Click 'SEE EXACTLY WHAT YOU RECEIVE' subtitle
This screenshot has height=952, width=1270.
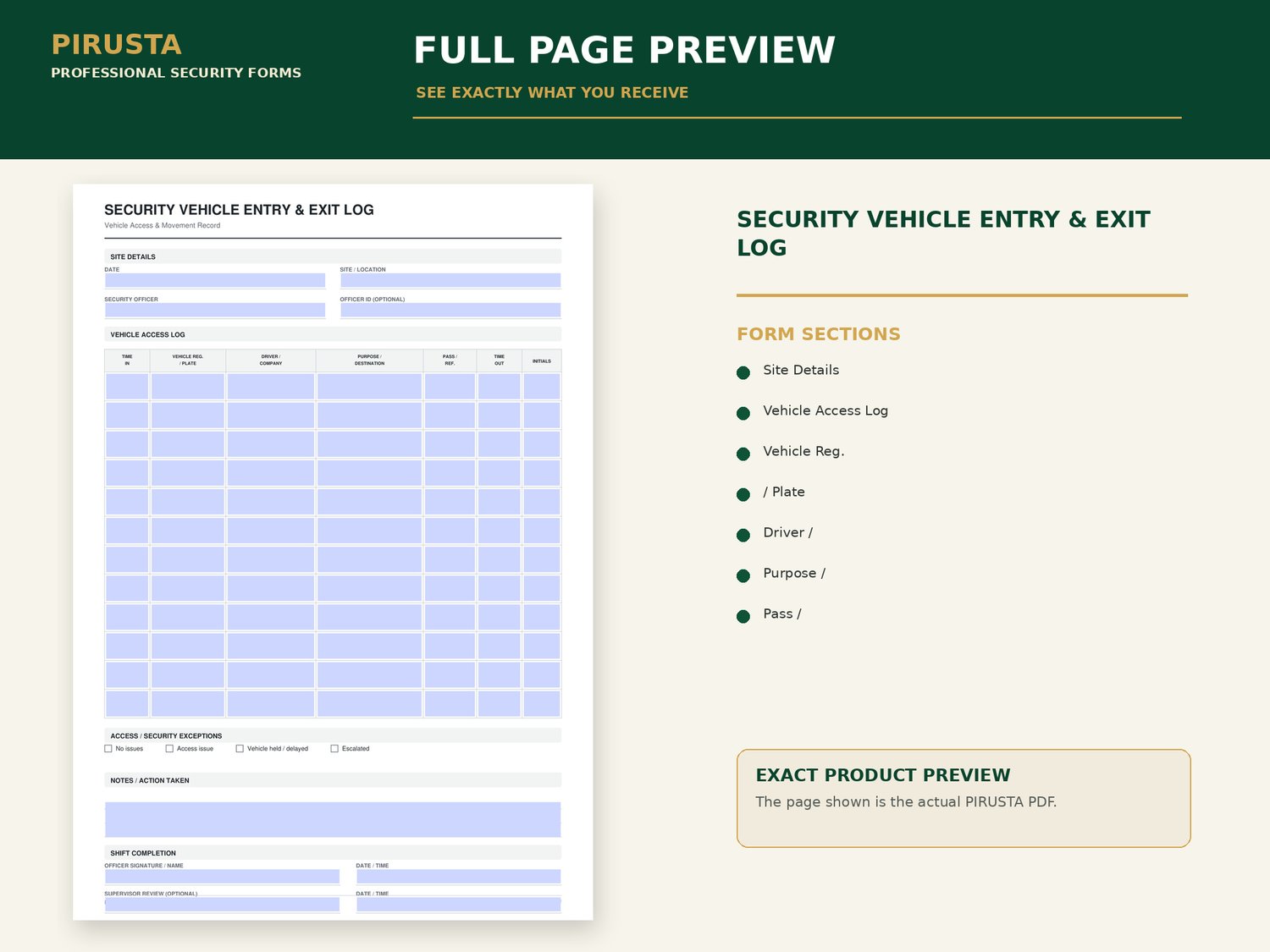point(552,92)
